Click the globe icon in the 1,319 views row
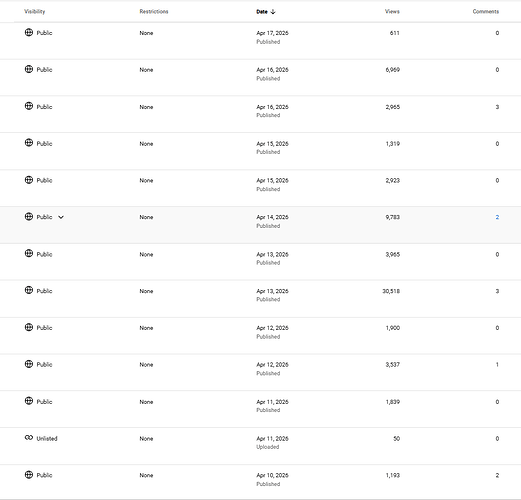This screenshot has height=500, width=521. click(x=29, y=143)
